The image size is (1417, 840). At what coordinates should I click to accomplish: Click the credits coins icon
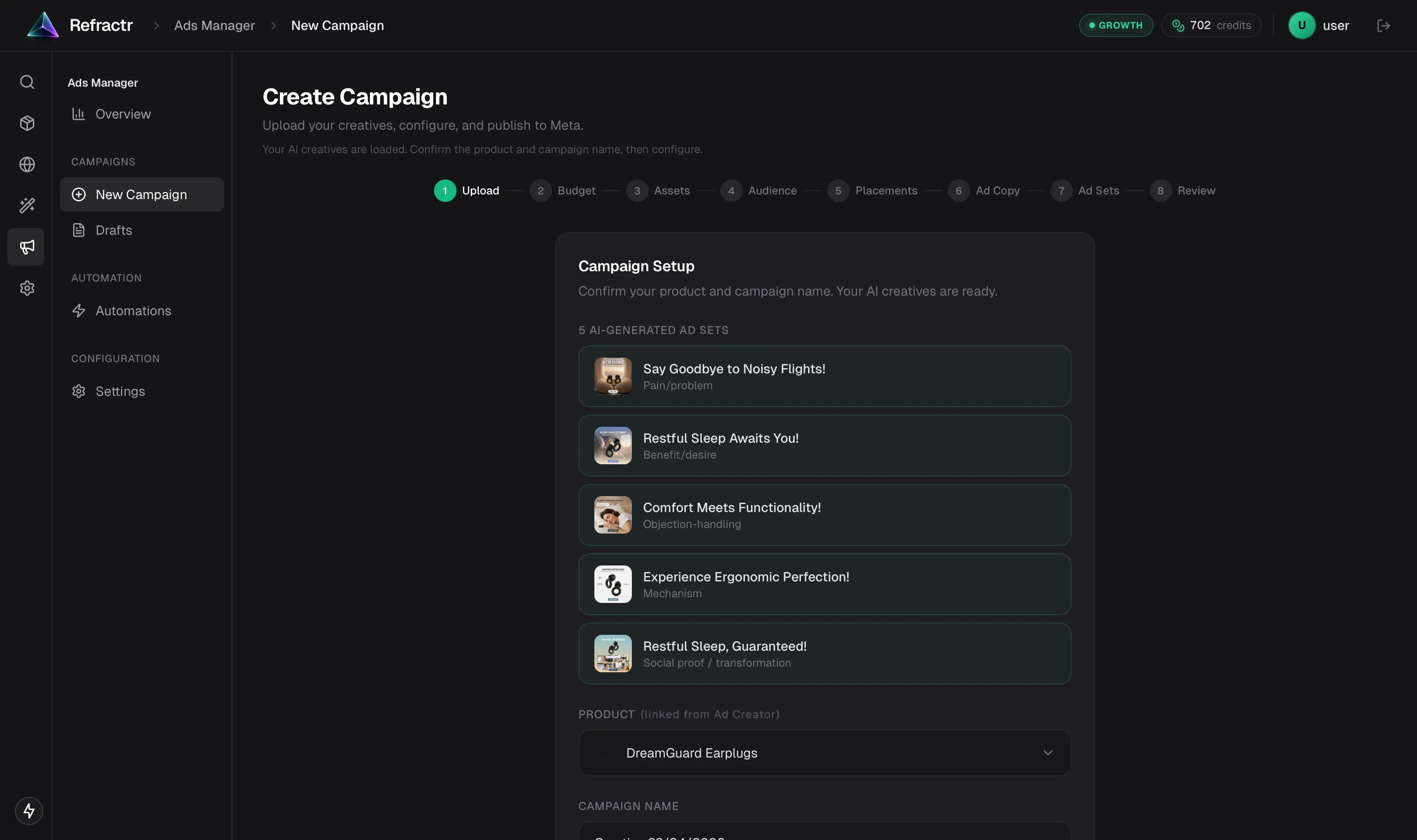click(1178, 25)
